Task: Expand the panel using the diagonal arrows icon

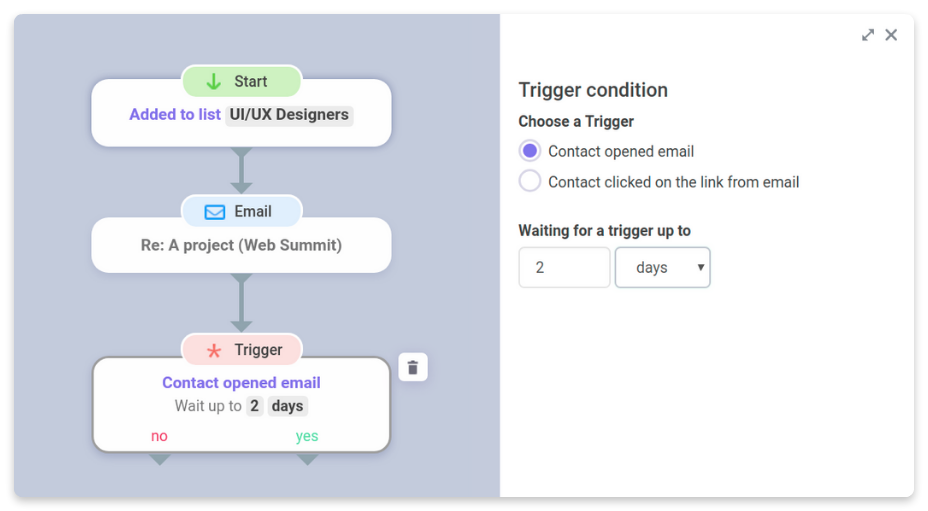Action: 868,35
